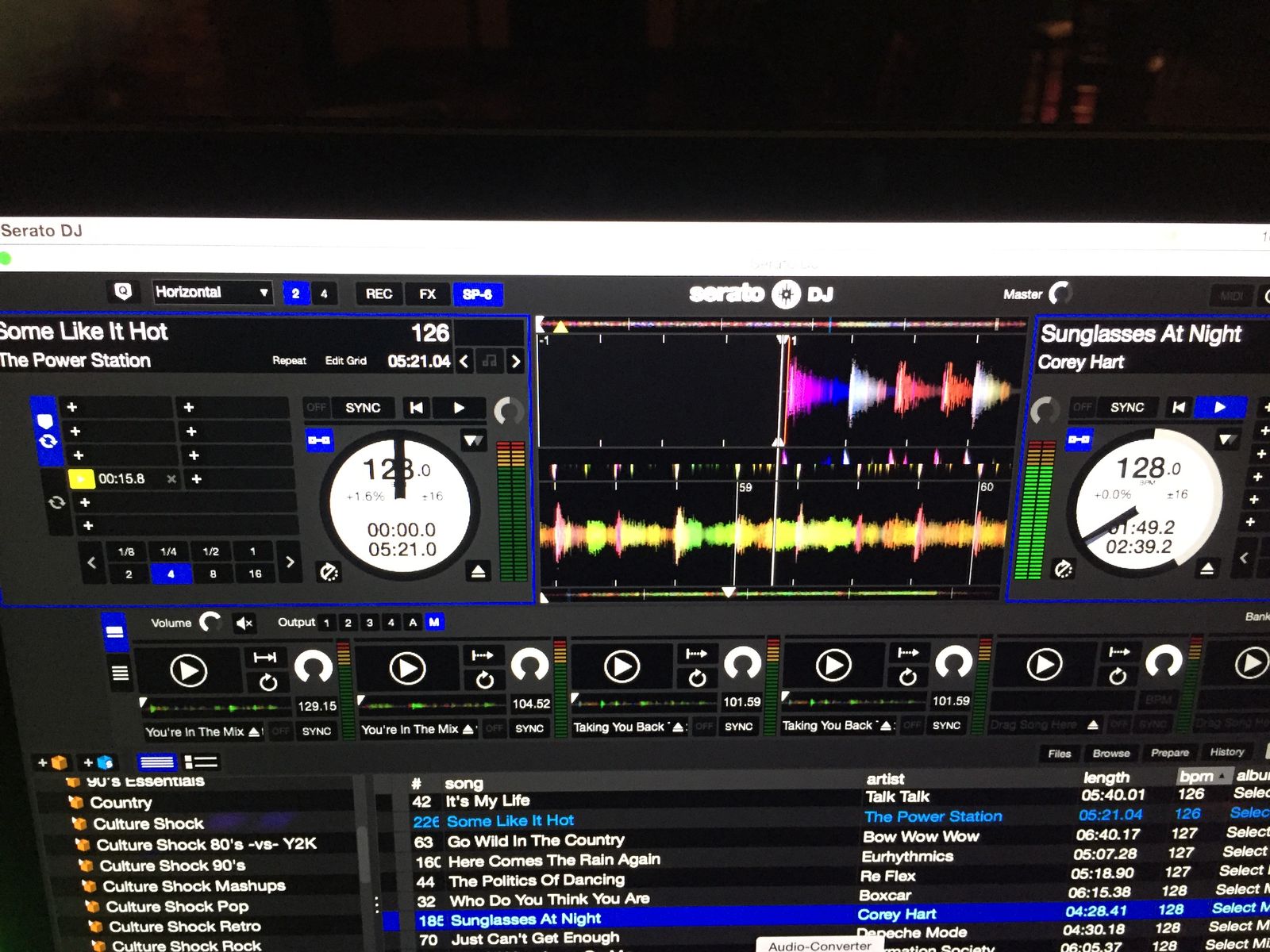Show next loop size options

coord(290,562)
